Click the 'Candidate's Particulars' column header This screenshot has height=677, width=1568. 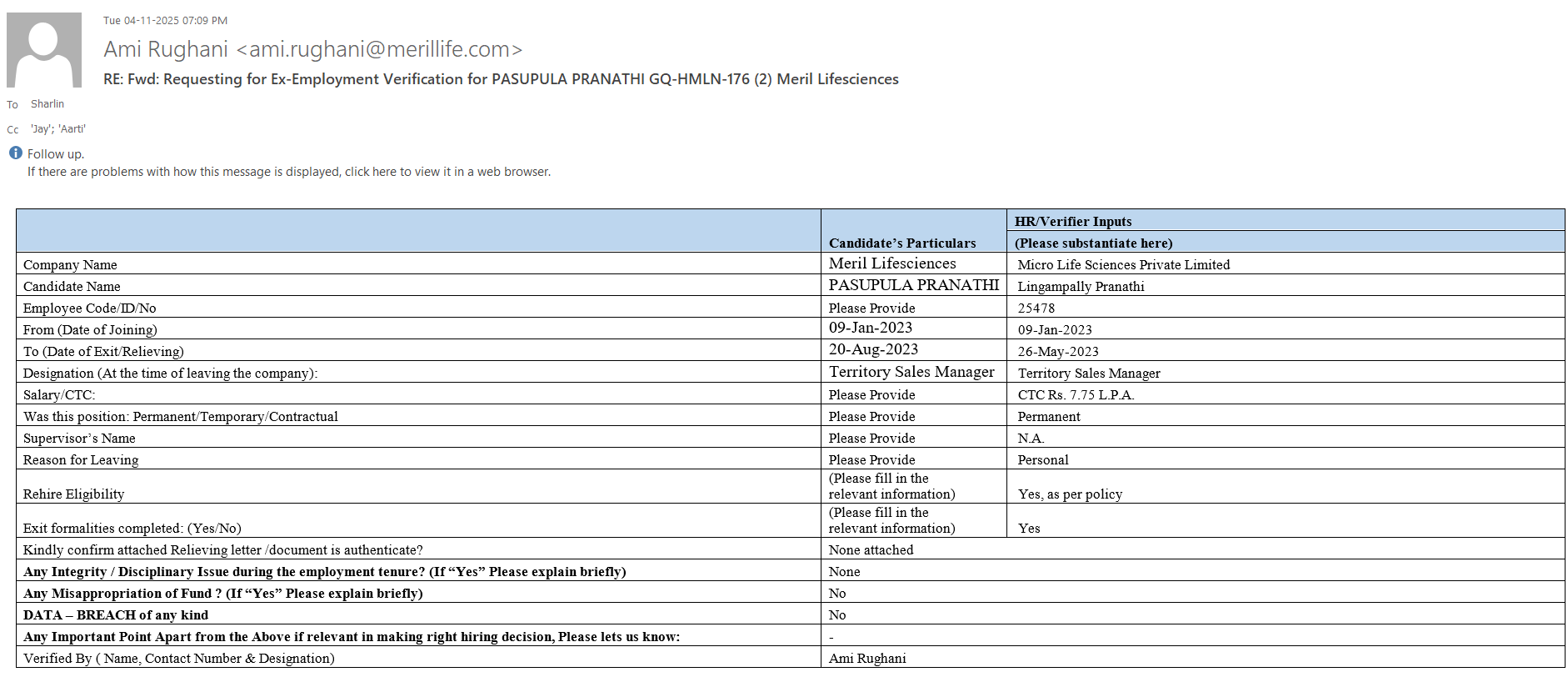(x=902, y=243)
